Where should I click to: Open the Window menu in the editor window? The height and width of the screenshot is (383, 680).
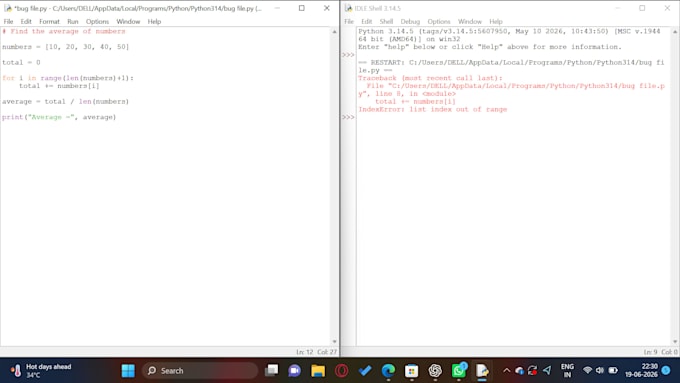[128, 21]
